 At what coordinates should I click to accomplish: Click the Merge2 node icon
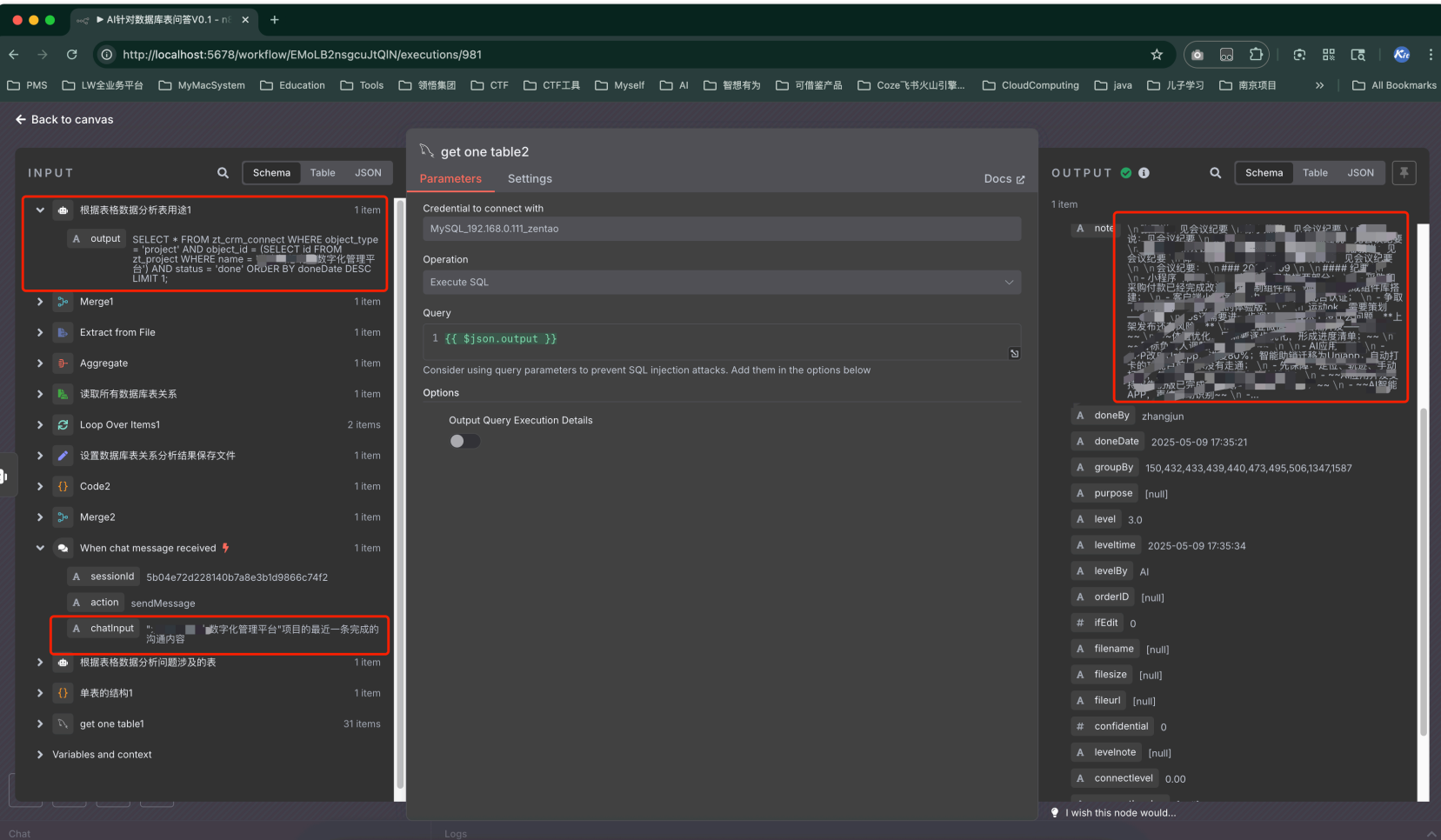point(63,517)
